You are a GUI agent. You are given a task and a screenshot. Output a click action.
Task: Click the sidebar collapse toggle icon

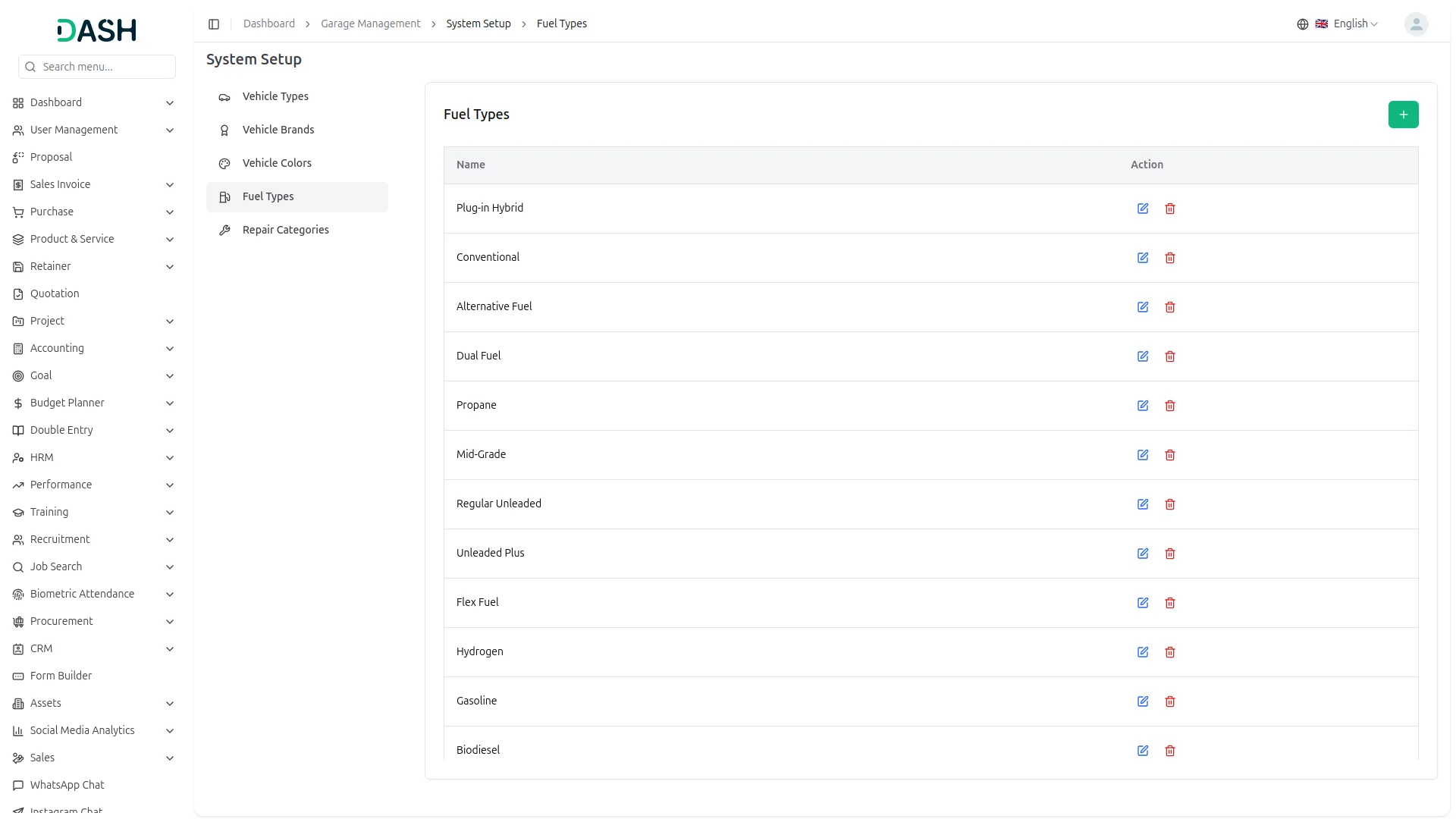pos(214,24)
